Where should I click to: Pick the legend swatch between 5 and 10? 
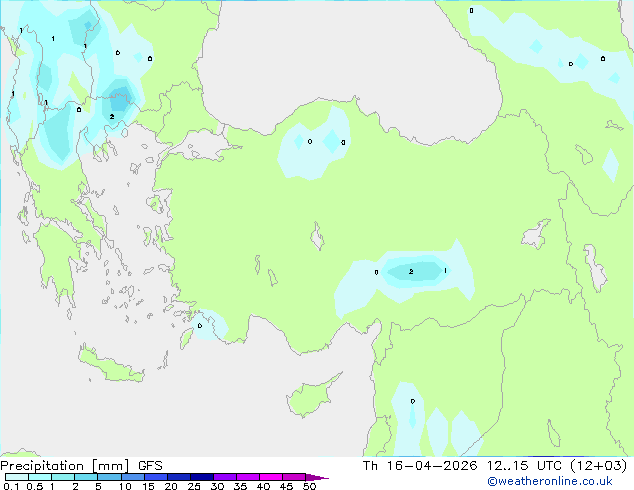tap(109, 477)
